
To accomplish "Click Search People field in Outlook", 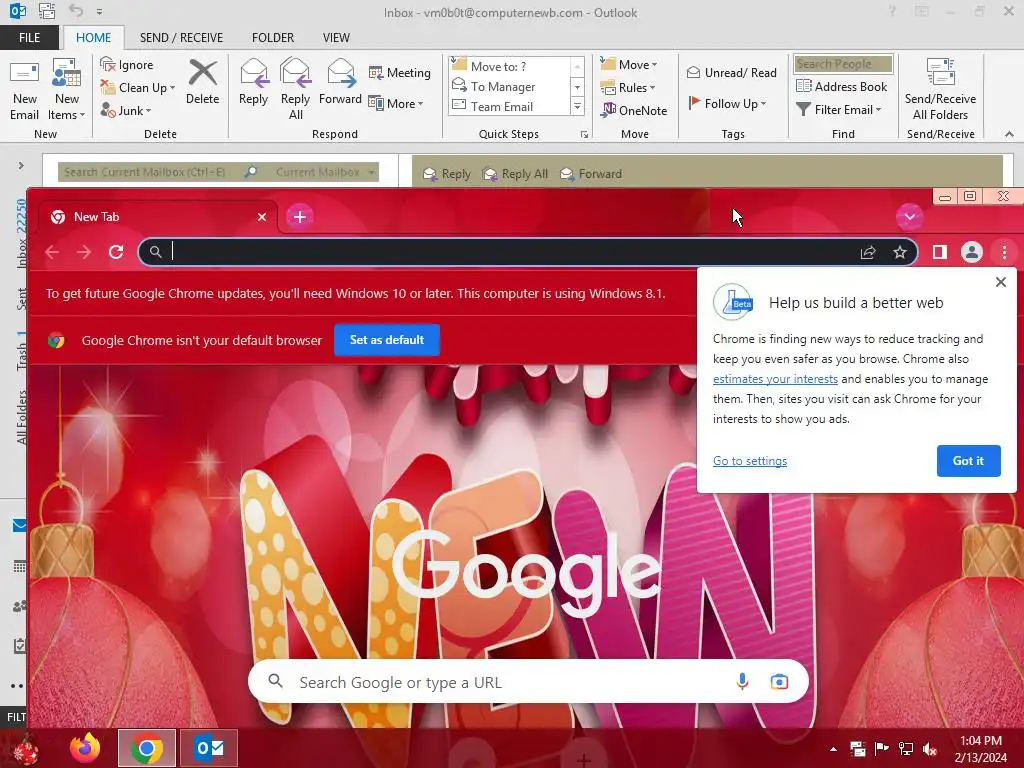I will click(x=843, y=64).
